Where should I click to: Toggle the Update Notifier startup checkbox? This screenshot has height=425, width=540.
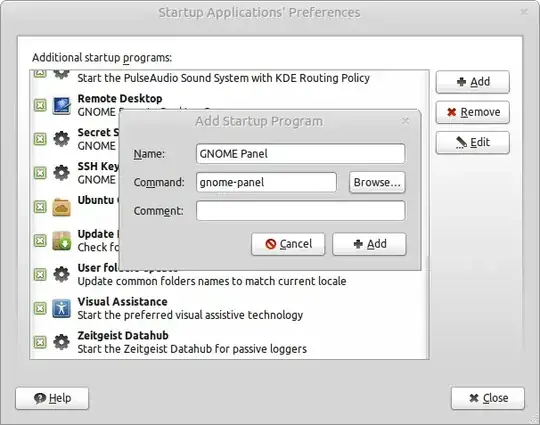[x=40, y=241]
